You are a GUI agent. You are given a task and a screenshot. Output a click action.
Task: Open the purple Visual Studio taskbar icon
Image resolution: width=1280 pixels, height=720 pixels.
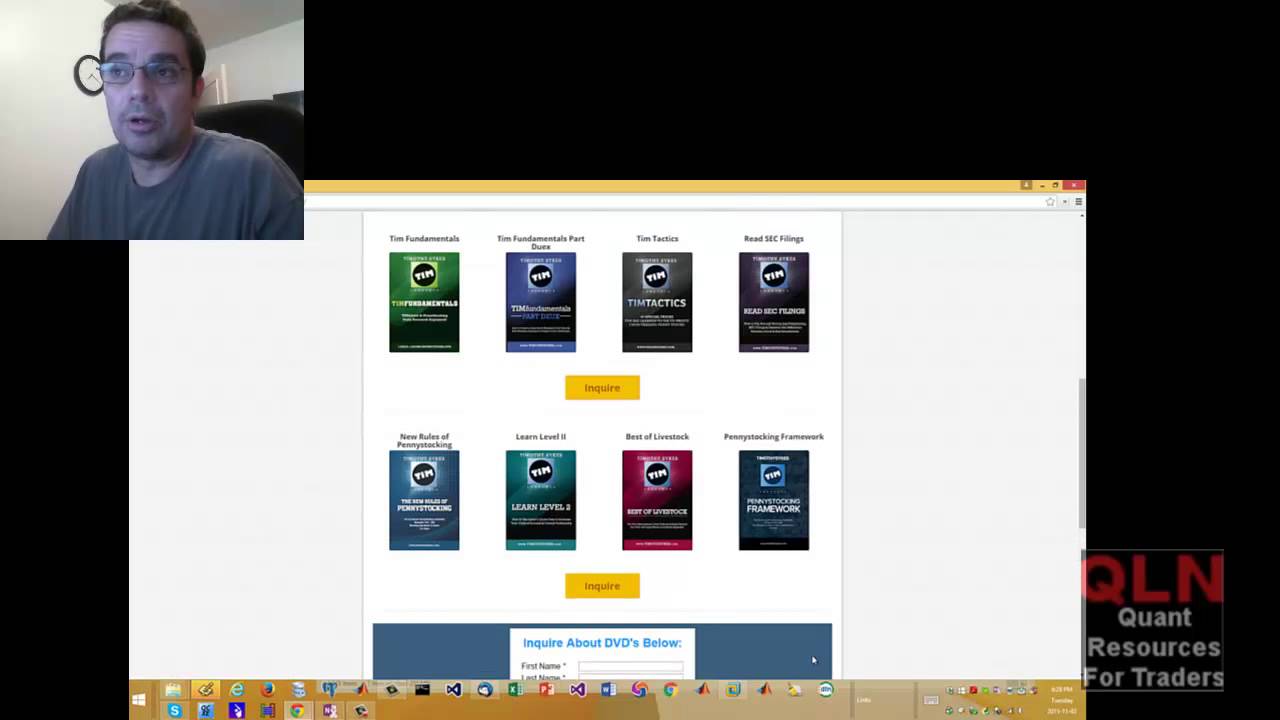(x=578, y=690)
